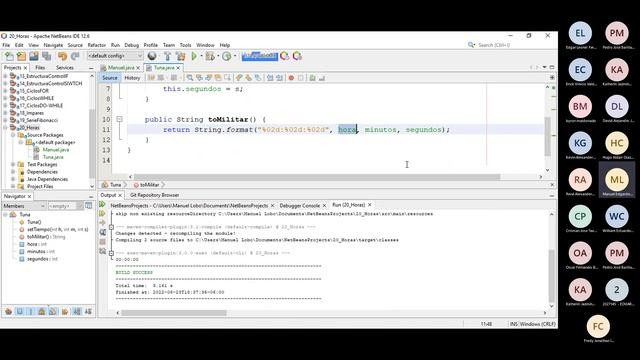Select Tuna.java in the project tree
Viewport: 640px width, 360px height.
point(53,157)
